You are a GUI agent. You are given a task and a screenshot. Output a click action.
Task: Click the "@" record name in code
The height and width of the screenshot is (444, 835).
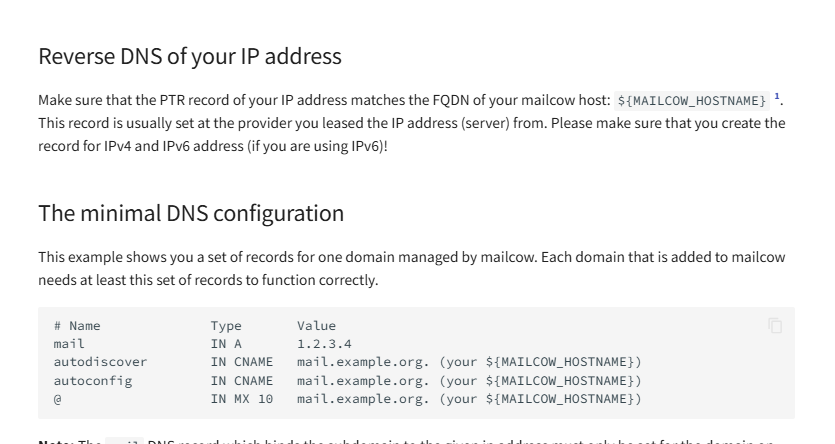click(x=58, y=399)
